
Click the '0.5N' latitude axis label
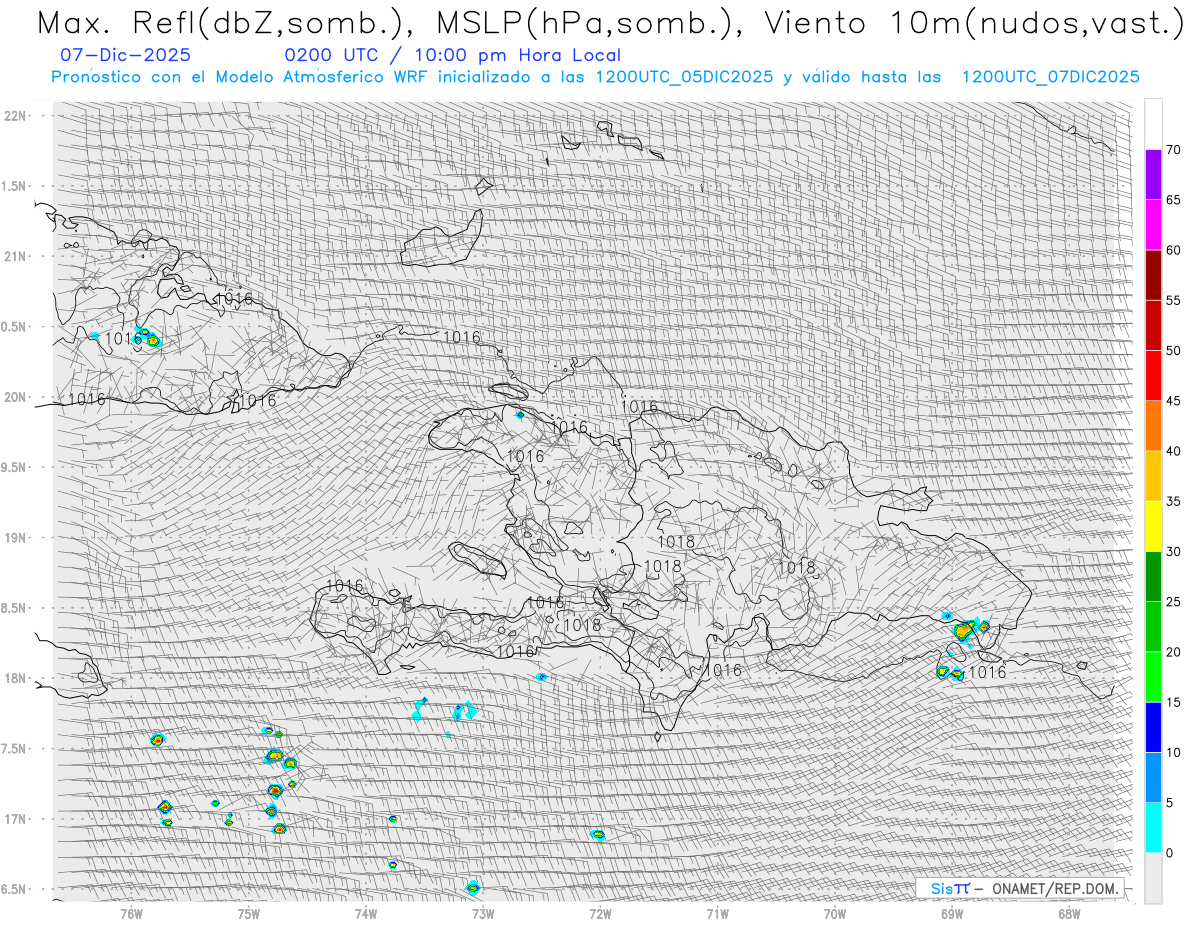click(x=14, y=327)
